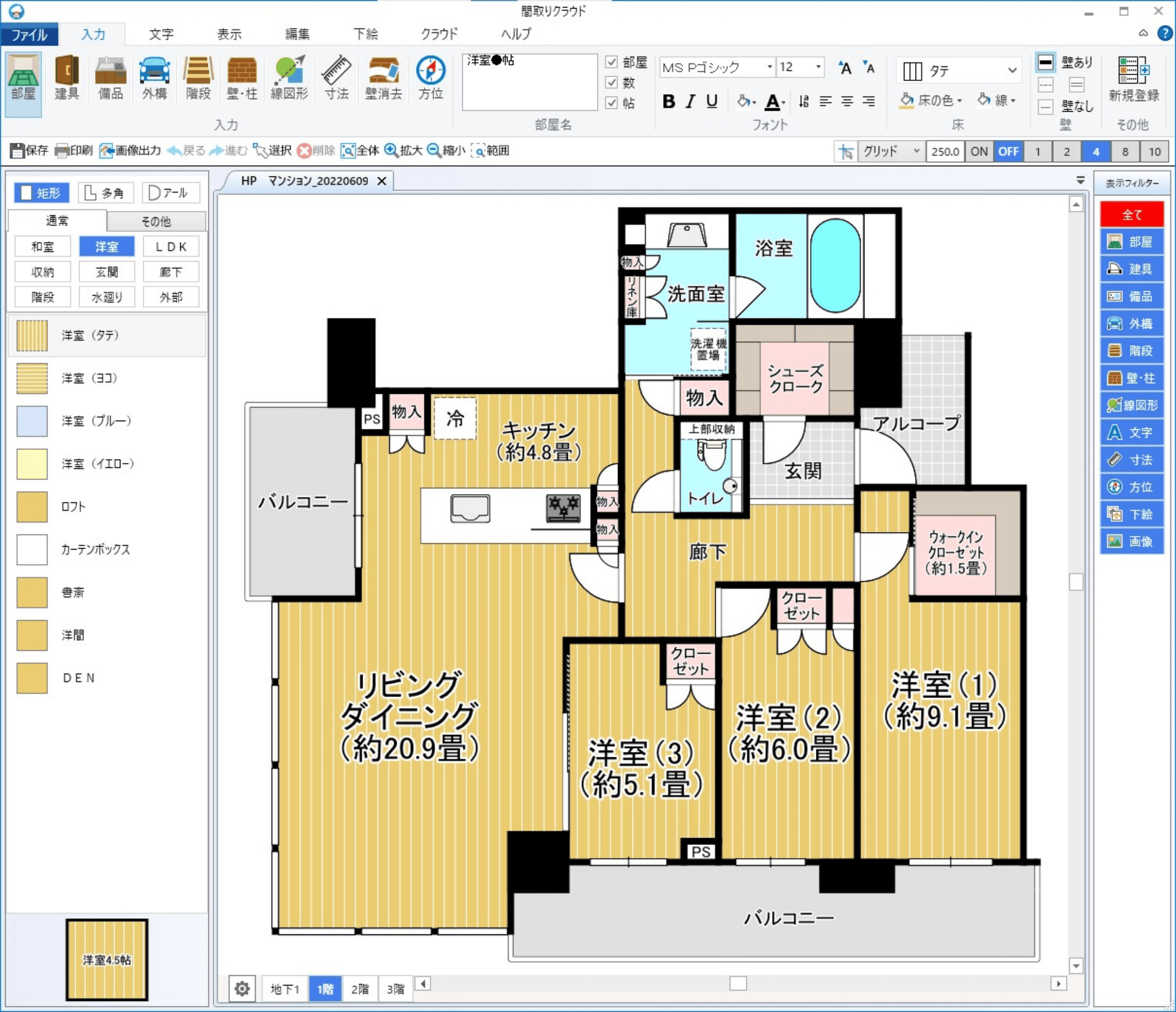Toggle the 帖 checkbox

[611, 103]
